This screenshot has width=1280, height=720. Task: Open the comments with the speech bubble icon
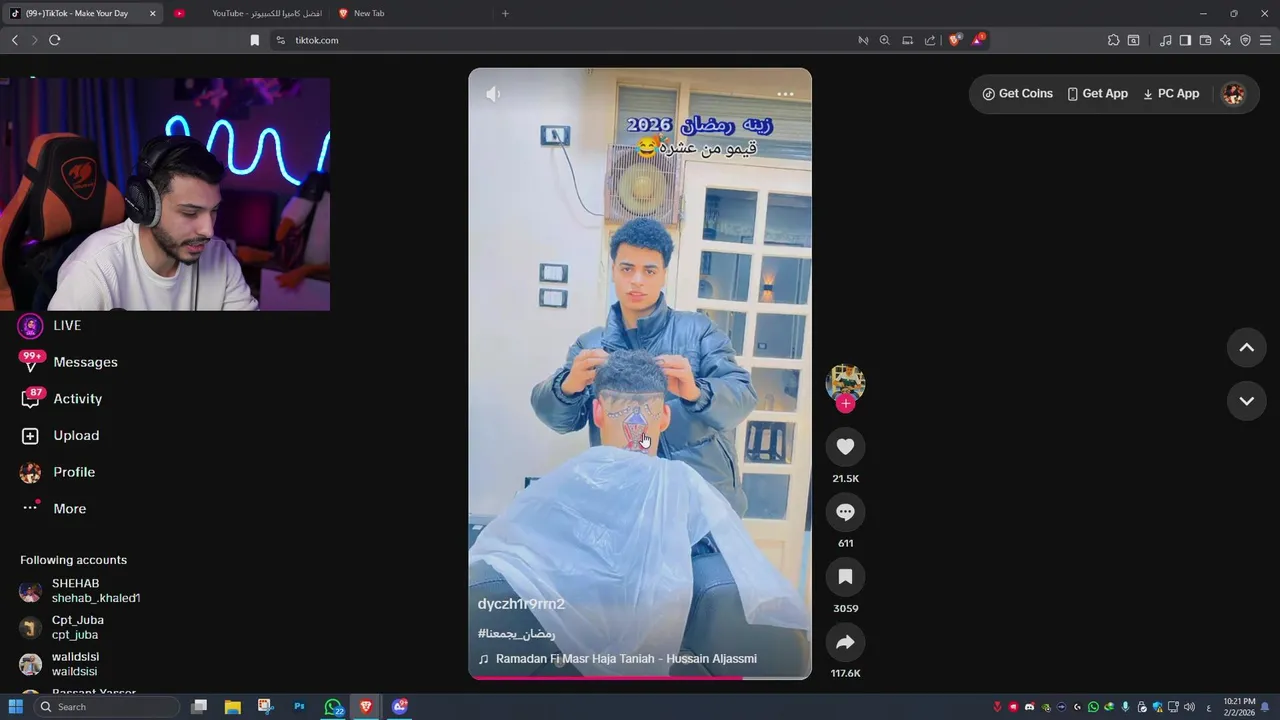pyautogui.click(x=845, y=512)
